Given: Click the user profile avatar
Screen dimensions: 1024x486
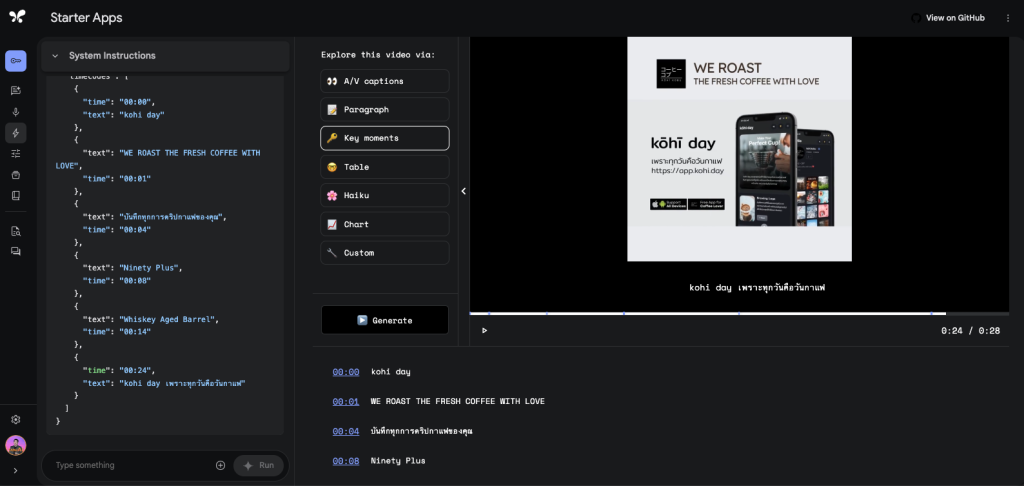Looking at the screenshot, I should (16, 446).
